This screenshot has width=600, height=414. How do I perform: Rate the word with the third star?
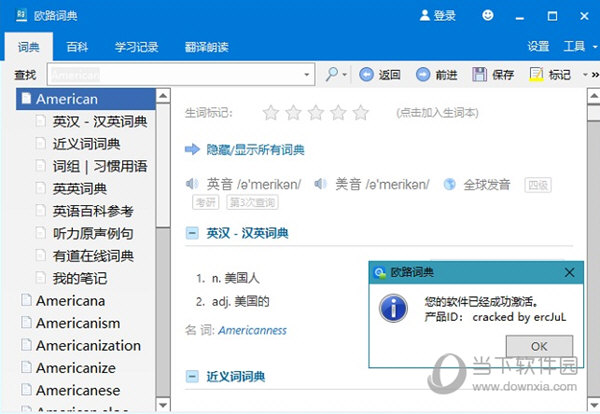[316, 112]
